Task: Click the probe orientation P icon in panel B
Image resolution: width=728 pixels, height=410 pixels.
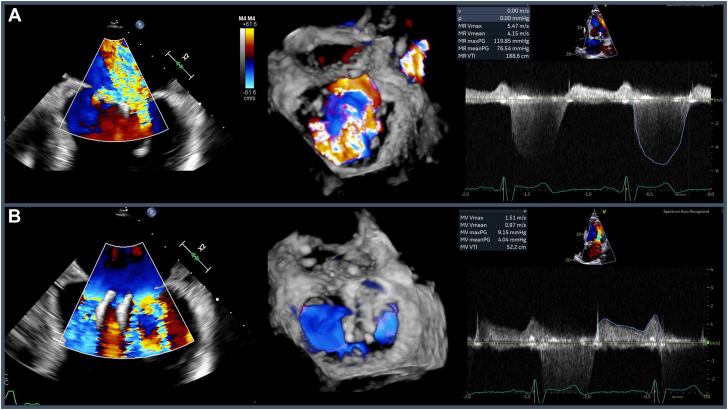Action: pyautogui.click(x=151, y=213)
